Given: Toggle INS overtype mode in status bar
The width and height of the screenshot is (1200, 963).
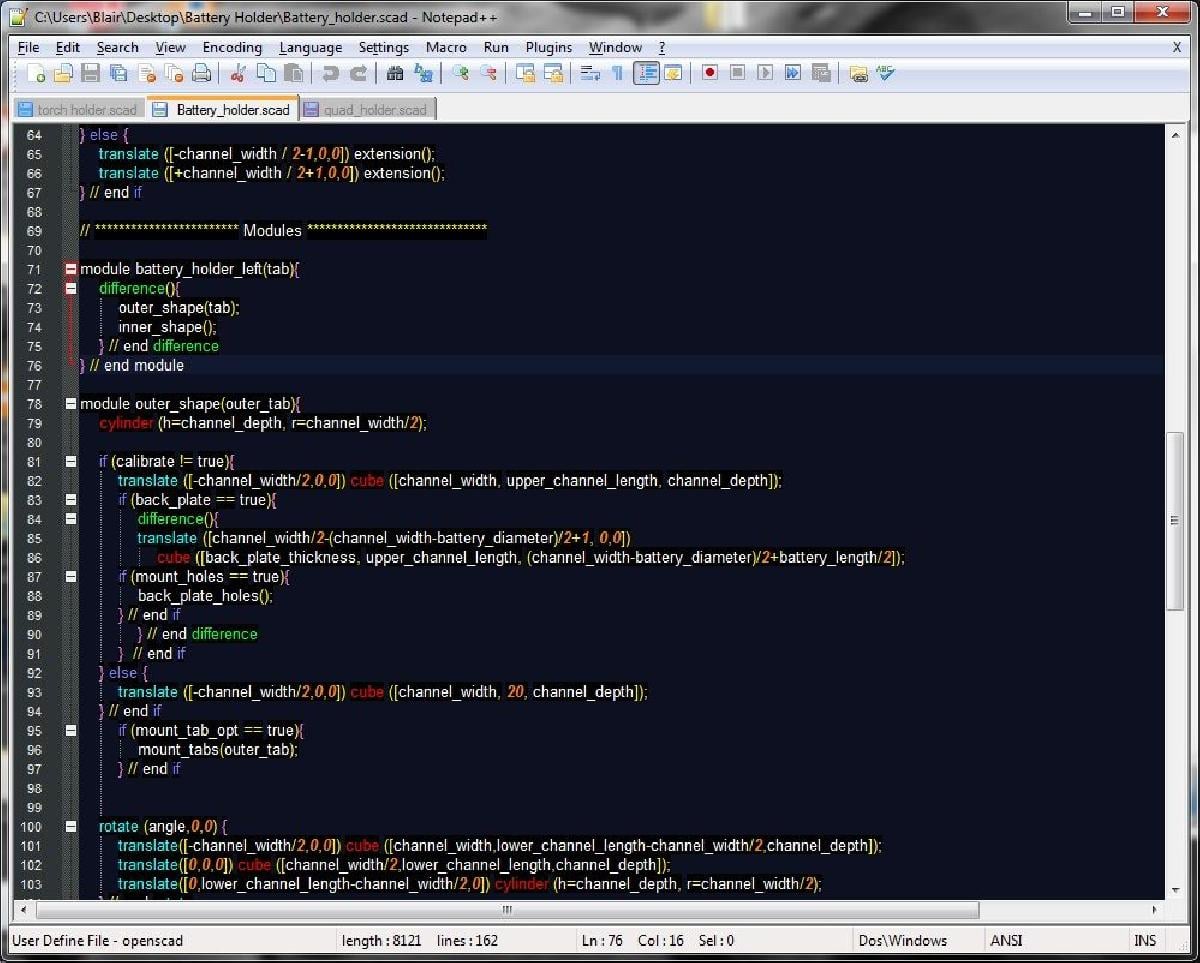Looking at the screenshot, I should click(x=1146, y=940).
